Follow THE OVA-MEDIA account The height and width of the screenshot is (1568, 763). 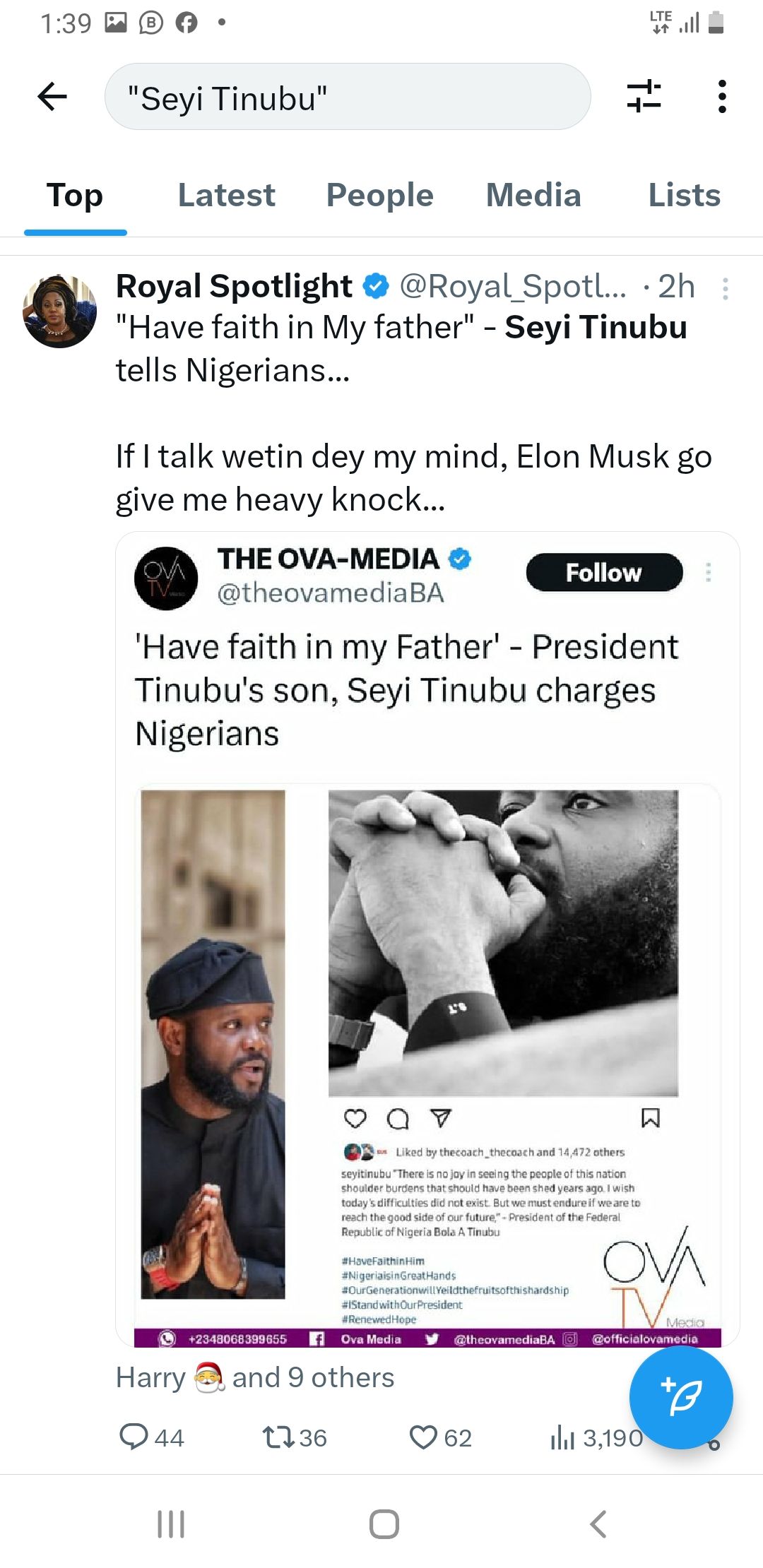coord(604,572)
